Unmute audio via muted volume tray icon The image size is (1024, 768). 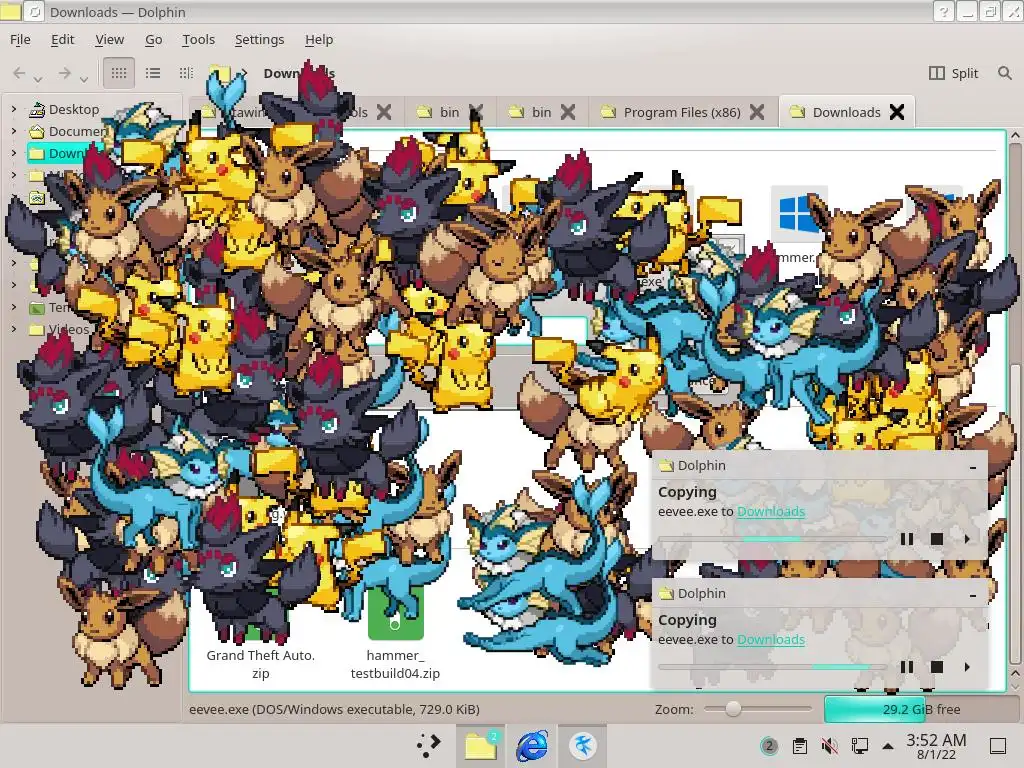coord(829,746)
